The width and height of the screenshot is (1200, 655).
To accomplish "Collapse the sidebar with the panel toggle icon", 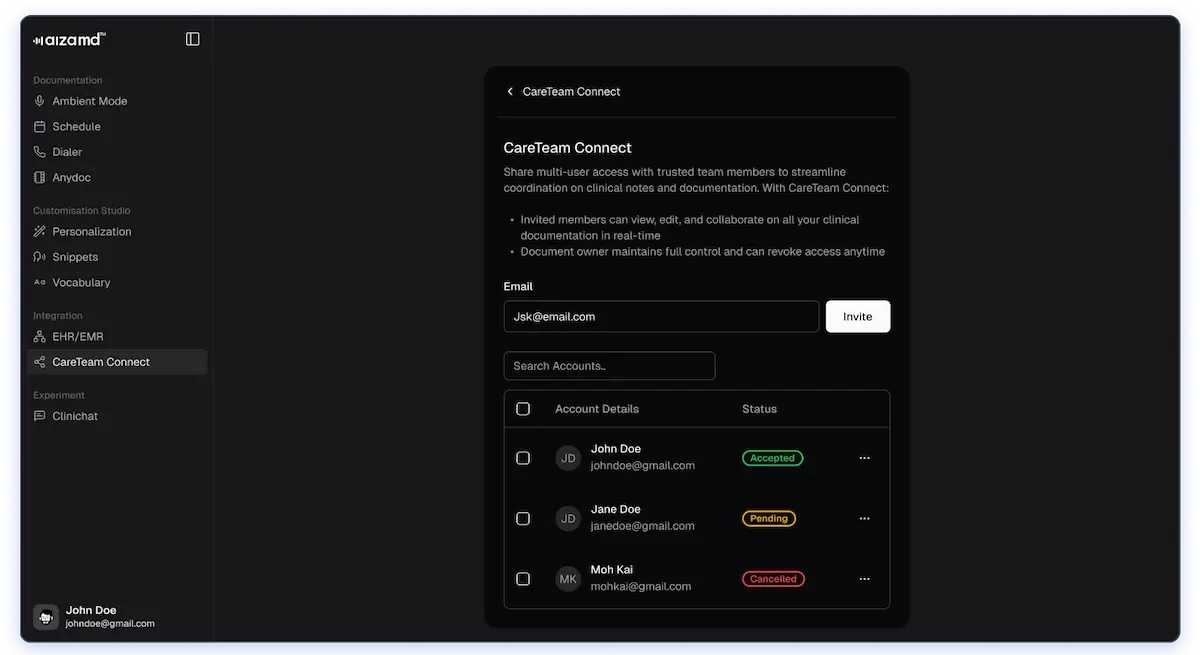I will pos(193,39).
